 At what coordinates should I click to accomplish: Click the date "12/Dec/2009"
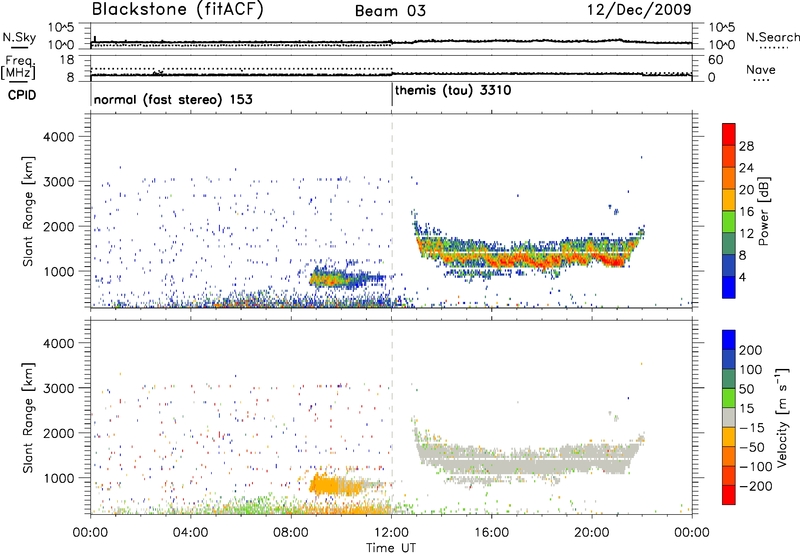coord(639,10)
